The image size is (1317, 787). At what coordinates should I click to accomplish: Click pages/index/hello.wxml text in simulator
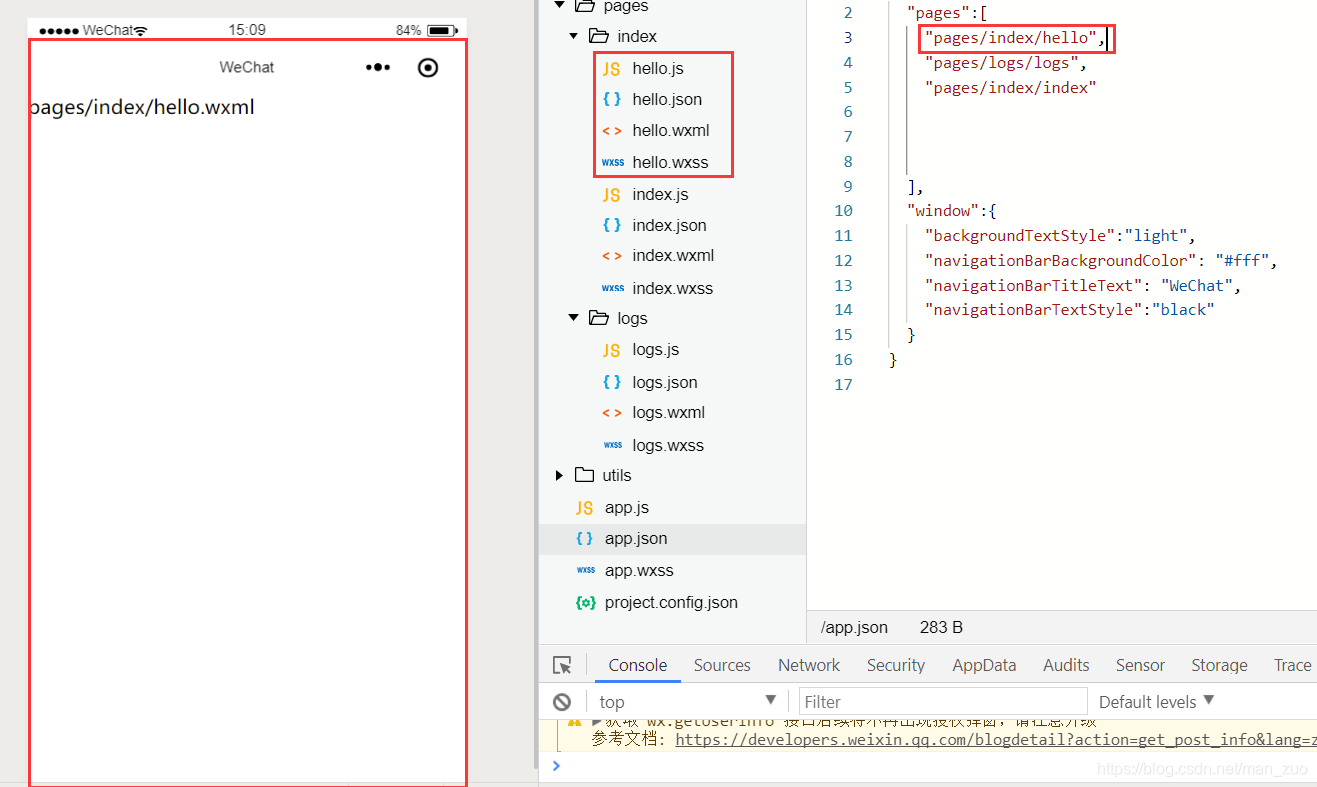142,107
